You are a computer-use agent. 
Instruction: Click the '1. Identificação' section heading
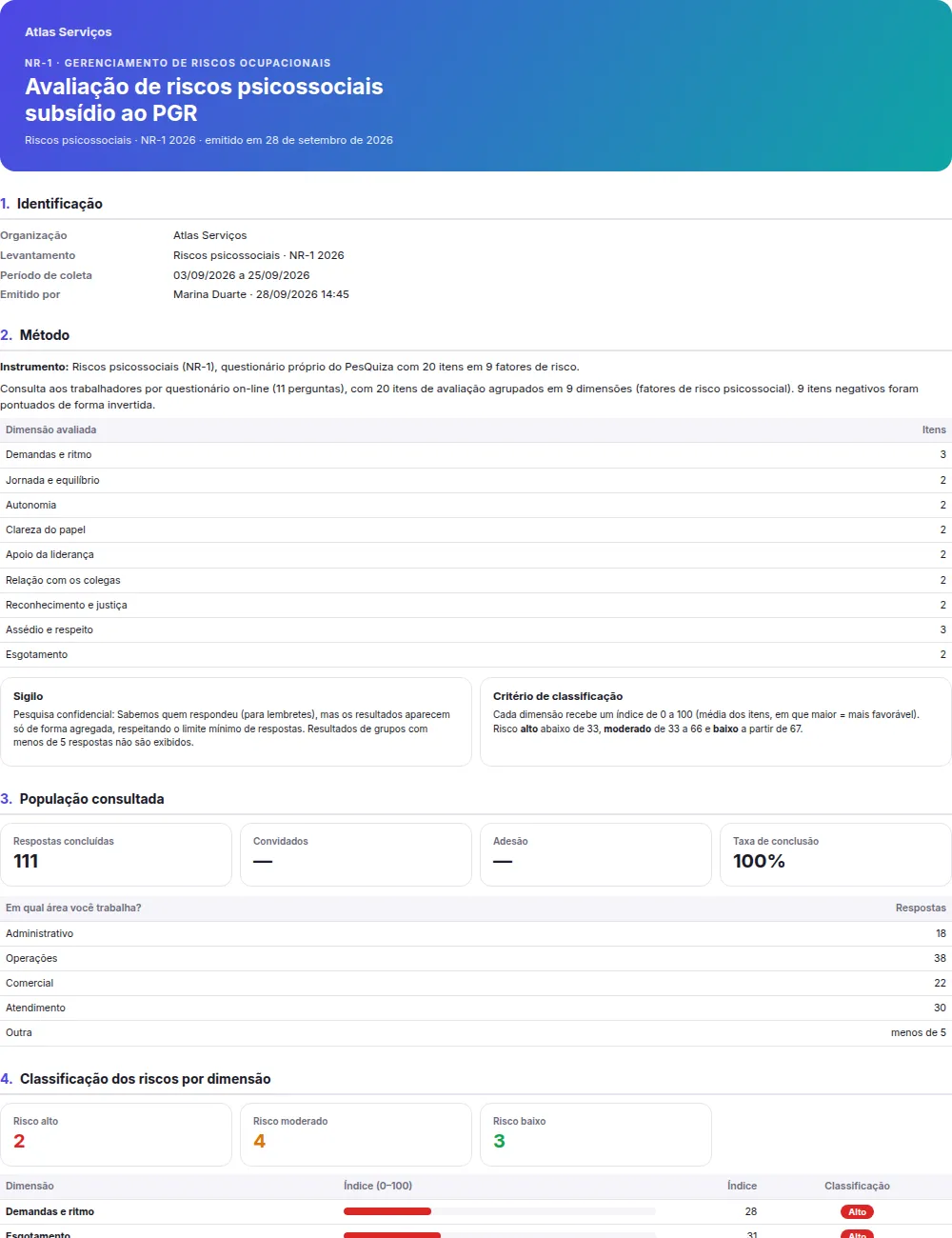[x=51, y=204]
